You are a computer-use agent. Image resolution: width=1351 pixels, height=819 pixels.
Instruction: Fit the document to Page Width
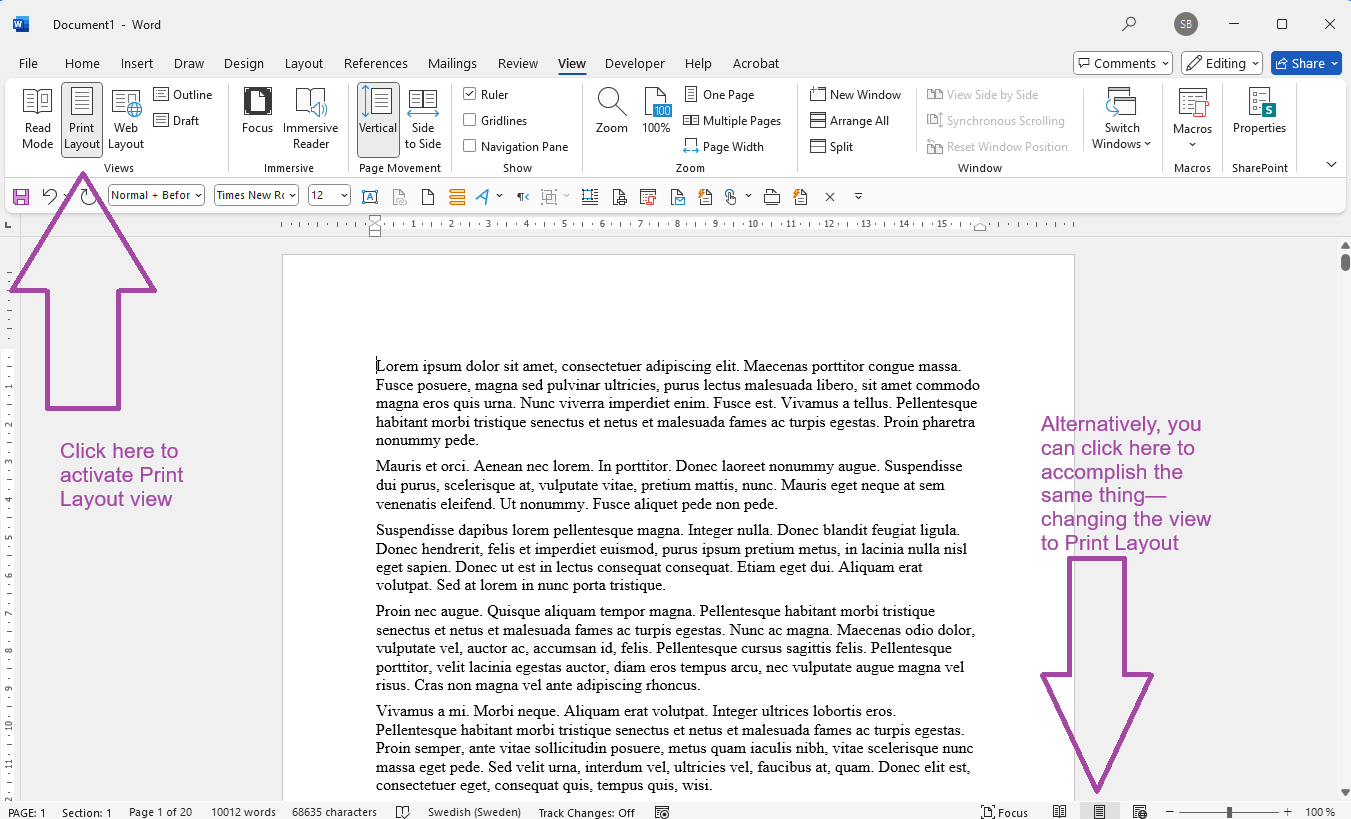[x=724, y=147]
